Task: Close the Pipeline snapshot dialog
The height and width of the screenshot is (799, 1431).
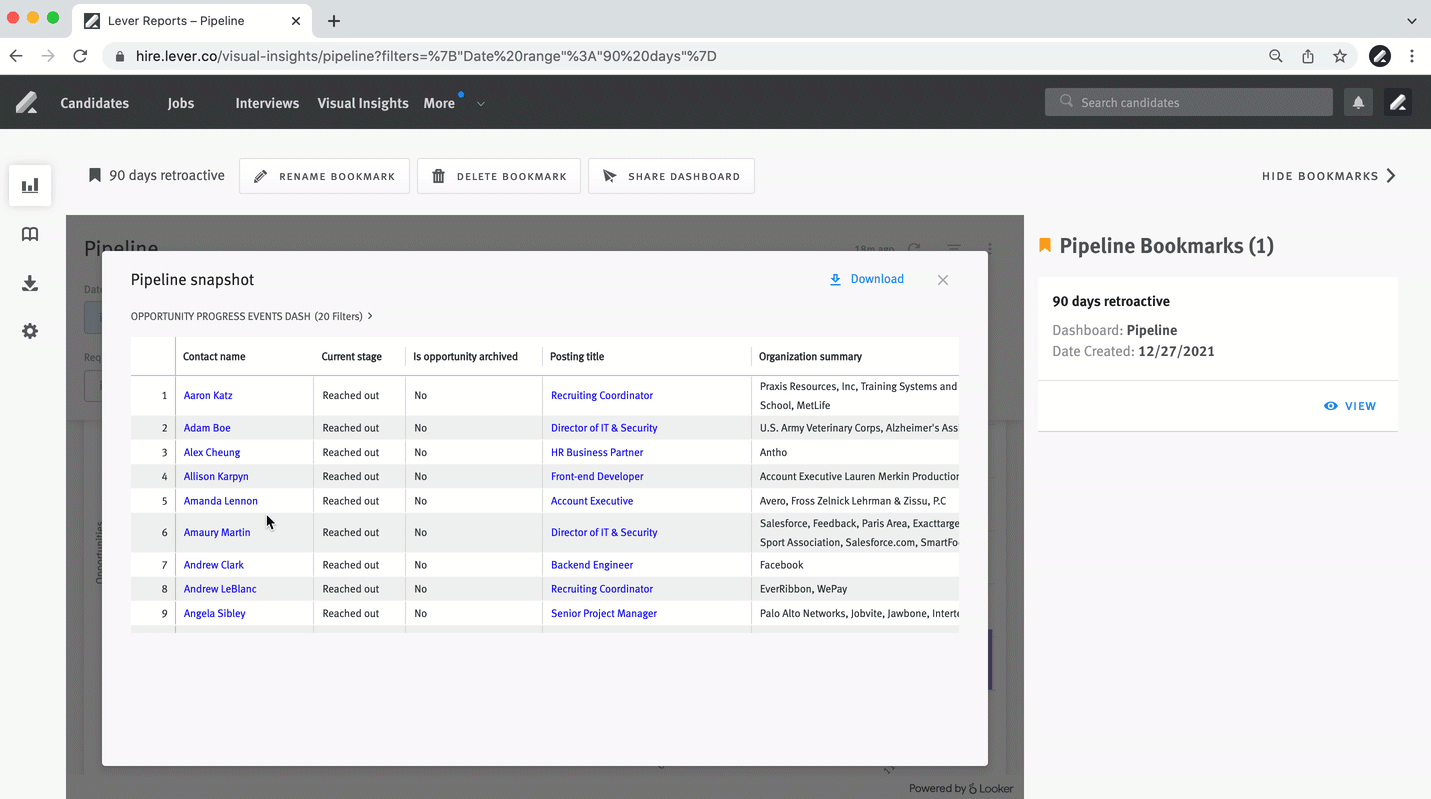Action: point(942,280)
